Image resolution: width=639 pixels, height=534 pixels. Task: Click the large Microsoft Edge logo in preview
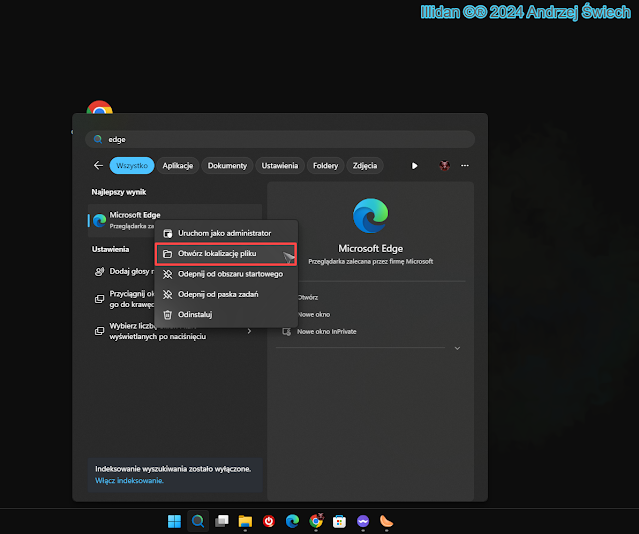(370, 216)
